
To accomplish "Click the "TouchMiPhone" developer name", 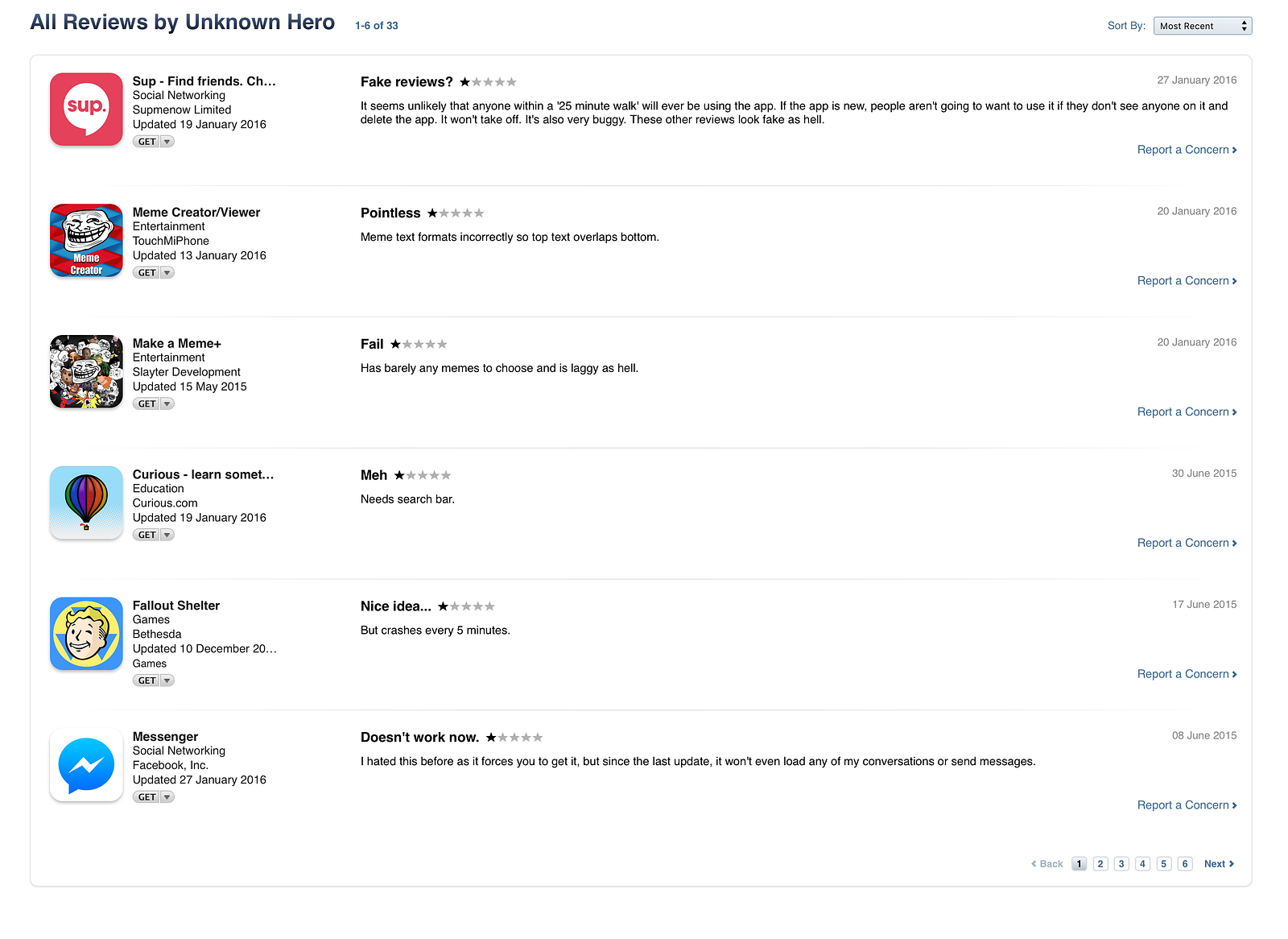I will pos(171,242).
